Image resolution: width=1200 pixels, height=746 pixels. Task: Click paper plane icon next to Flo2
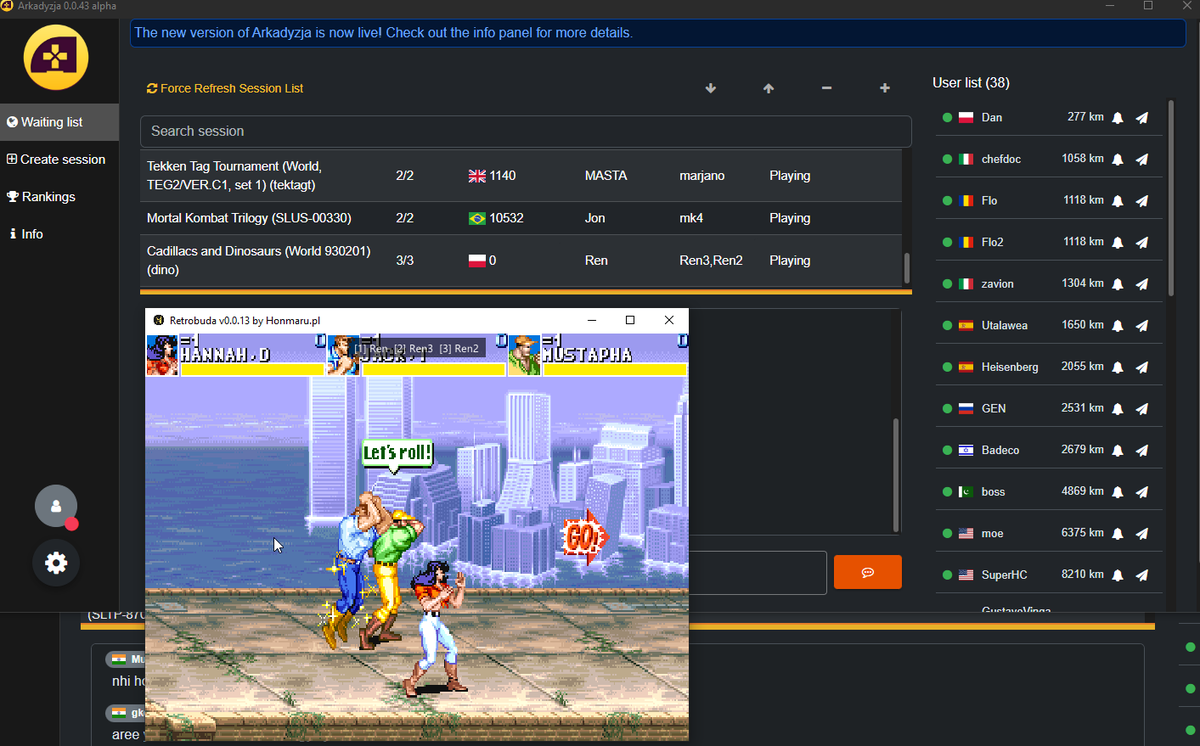1142,242
